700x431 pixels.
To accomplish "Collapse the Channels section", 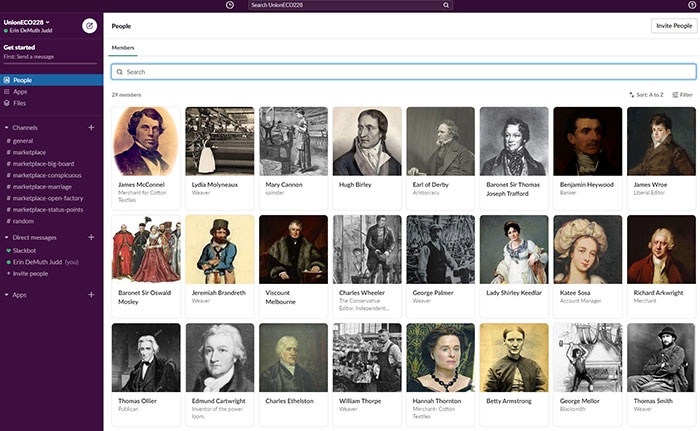I will click(6, 128).
